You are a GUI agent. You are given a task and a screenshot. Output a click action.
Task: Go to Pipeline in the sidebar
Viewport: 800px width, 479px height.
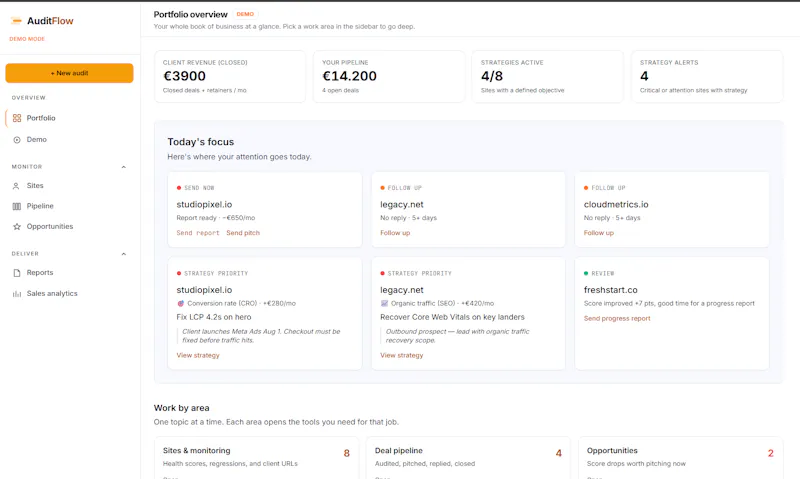pyautogui.click(x=69, y=206)
